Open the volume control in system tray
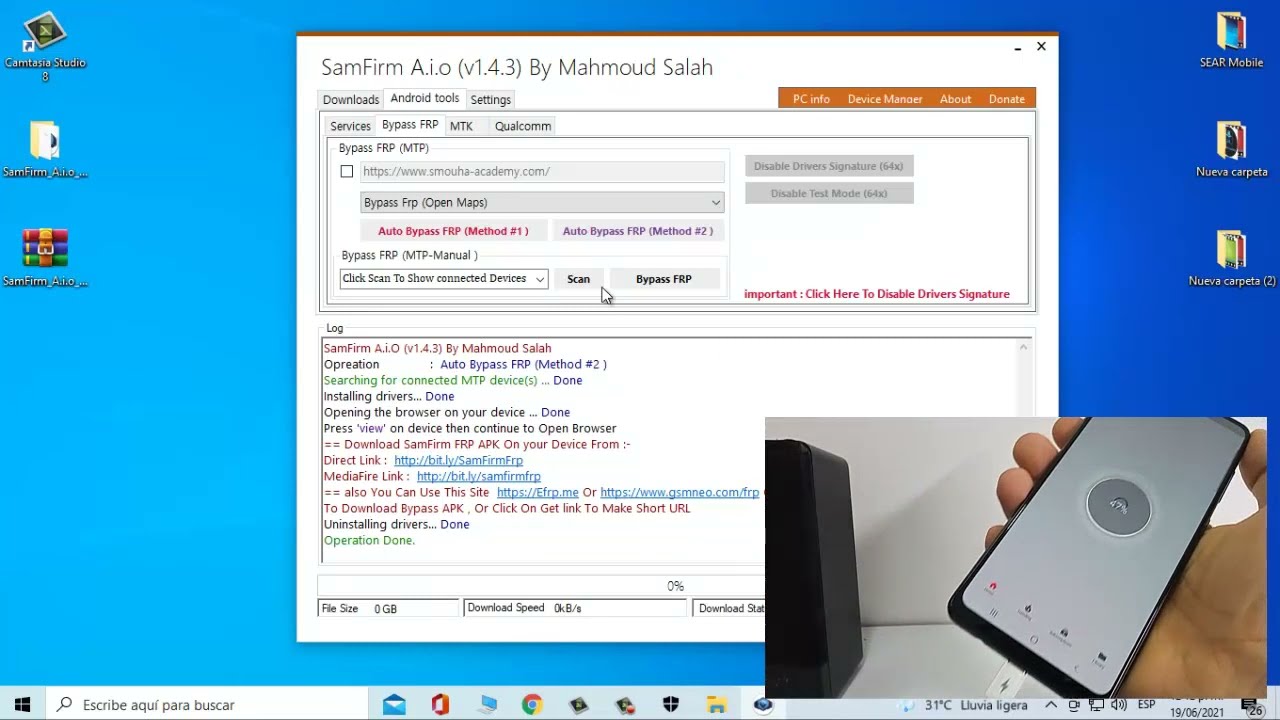The width and height of the screenshot is (1280, 720). pyautogui.click(x=1118, y=705)
